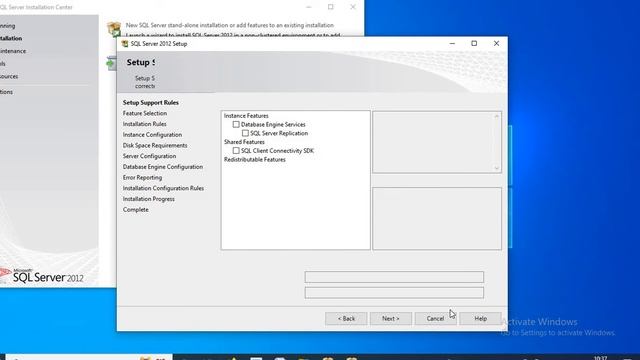Minimize the SQL Server 2012 Setup window
This screenshot has width=640, height=360.
tap(452, 43)
